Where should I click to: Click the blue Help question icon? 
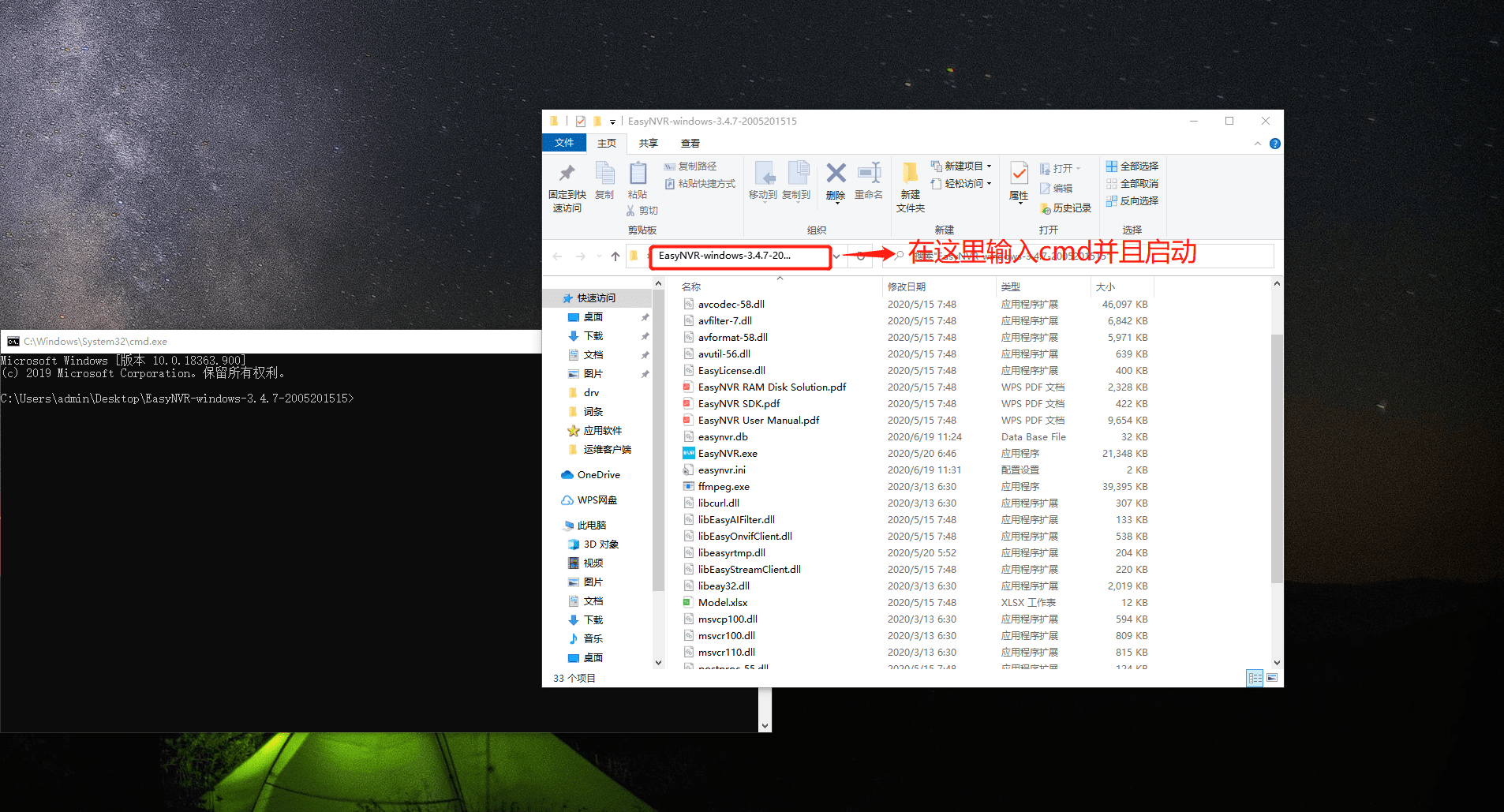[1274, 144]
